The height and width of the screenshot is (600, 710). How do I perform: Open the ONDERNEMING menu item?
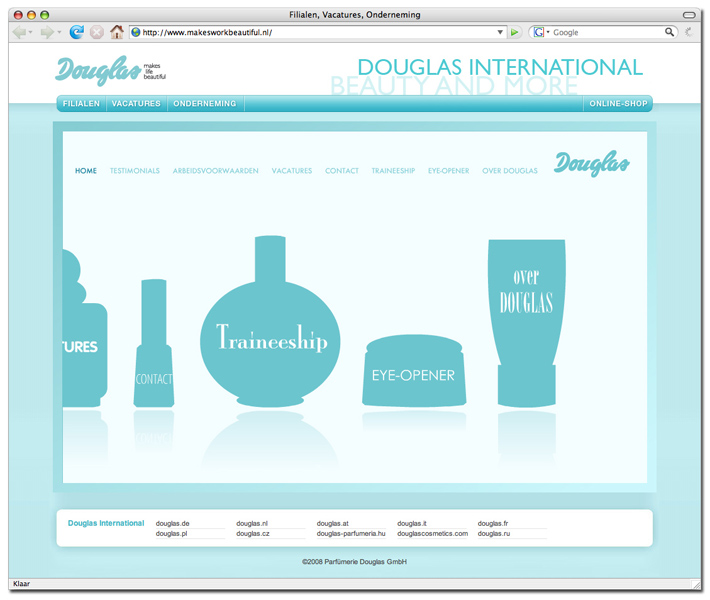tap(205, 104)
